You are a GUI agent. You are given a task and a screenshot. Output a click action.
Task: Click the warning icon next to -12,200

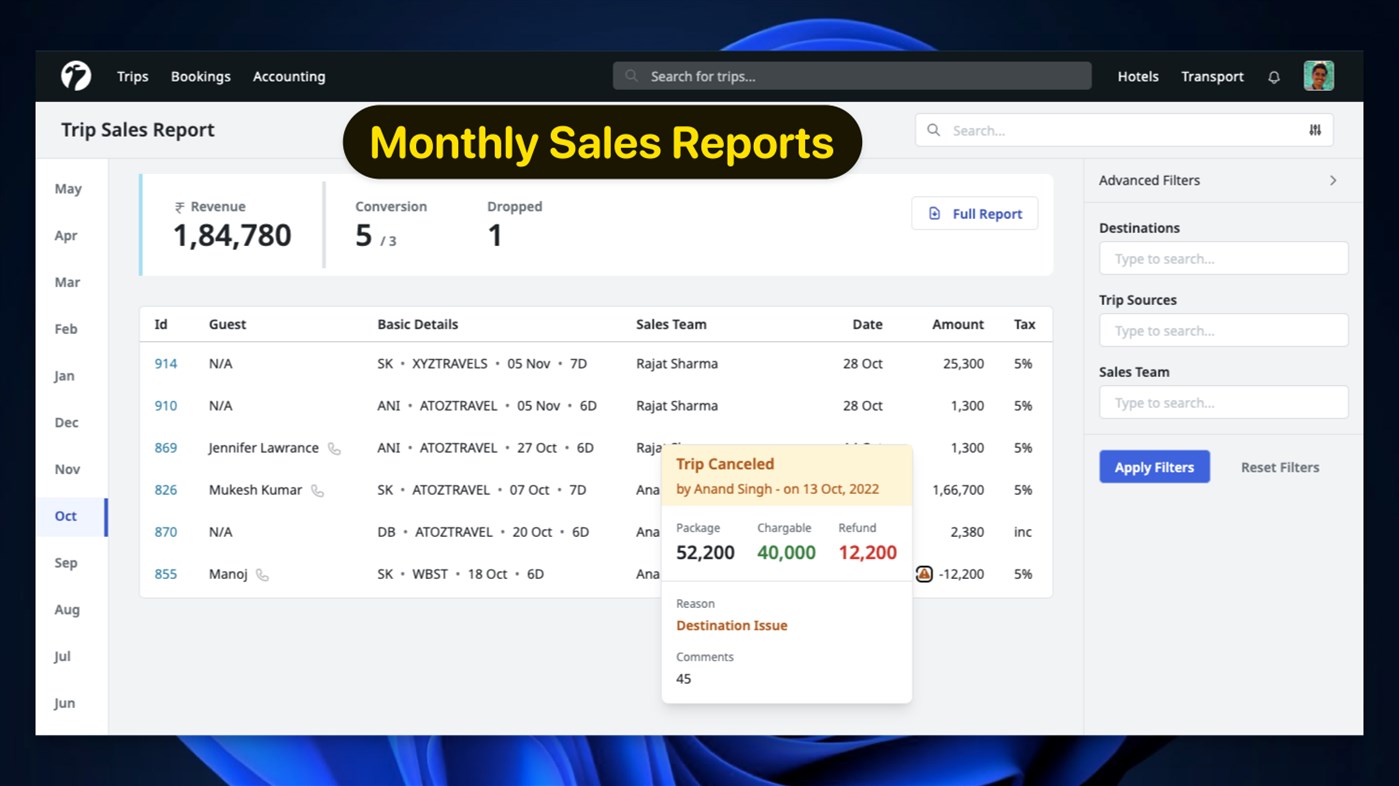tap(923, 574)
